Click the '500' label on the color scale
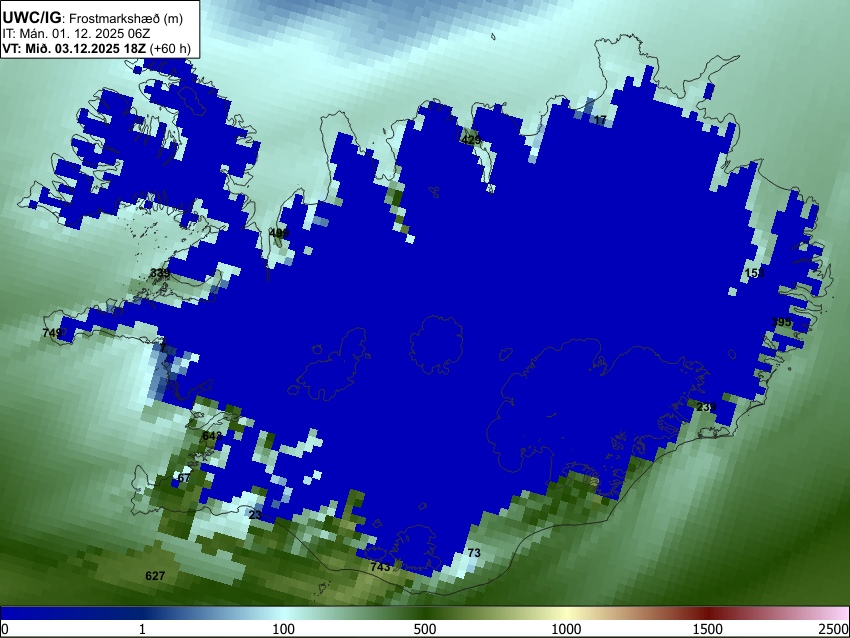The height and width of the screenshot is (638, 850). pos(425,629)
